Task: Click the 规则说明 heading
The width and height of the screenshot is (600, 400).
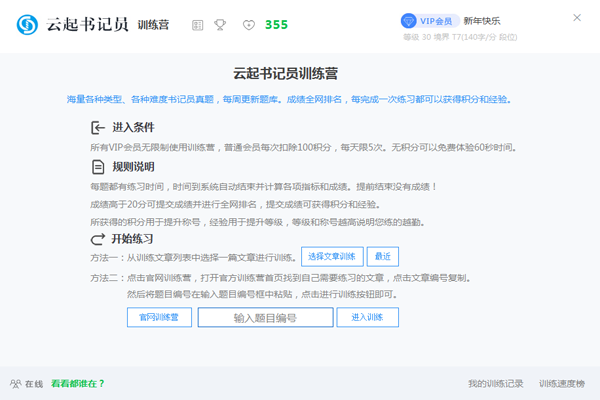Action: tap(133, 167)
